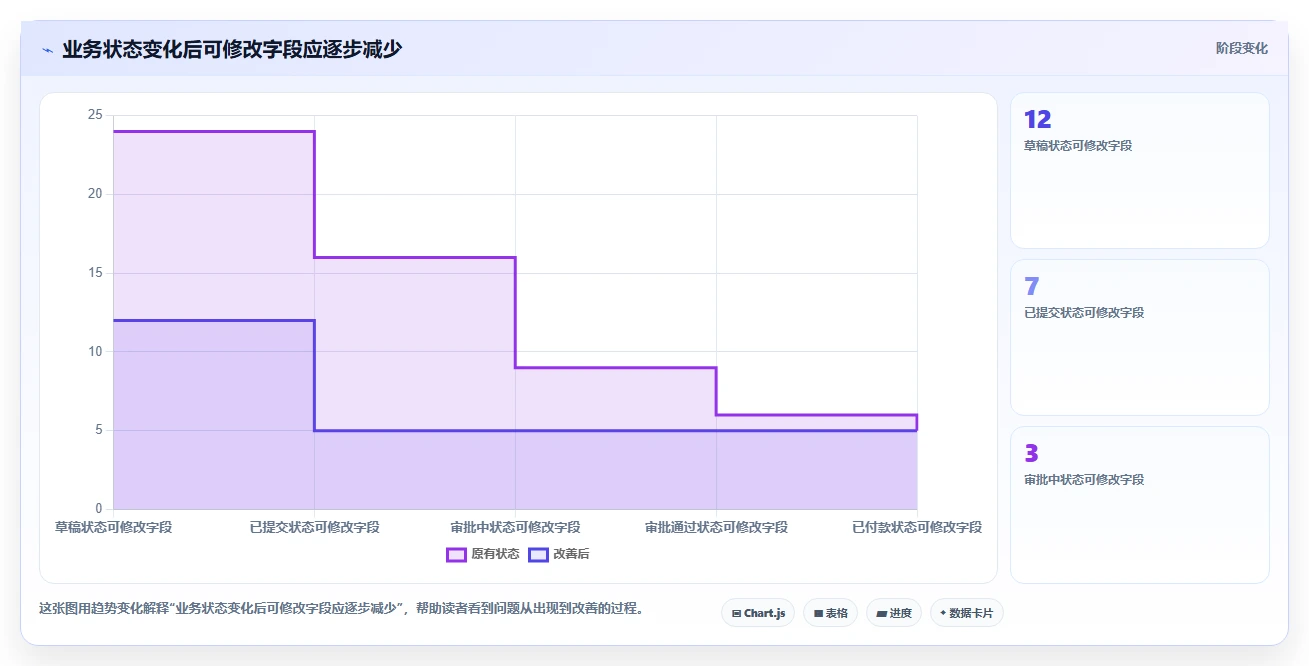The height and width of the screenshot is (666, 1309).
Task: Click the chart description text below the chart
Action: pyautogui.click(x=342, y=608)
